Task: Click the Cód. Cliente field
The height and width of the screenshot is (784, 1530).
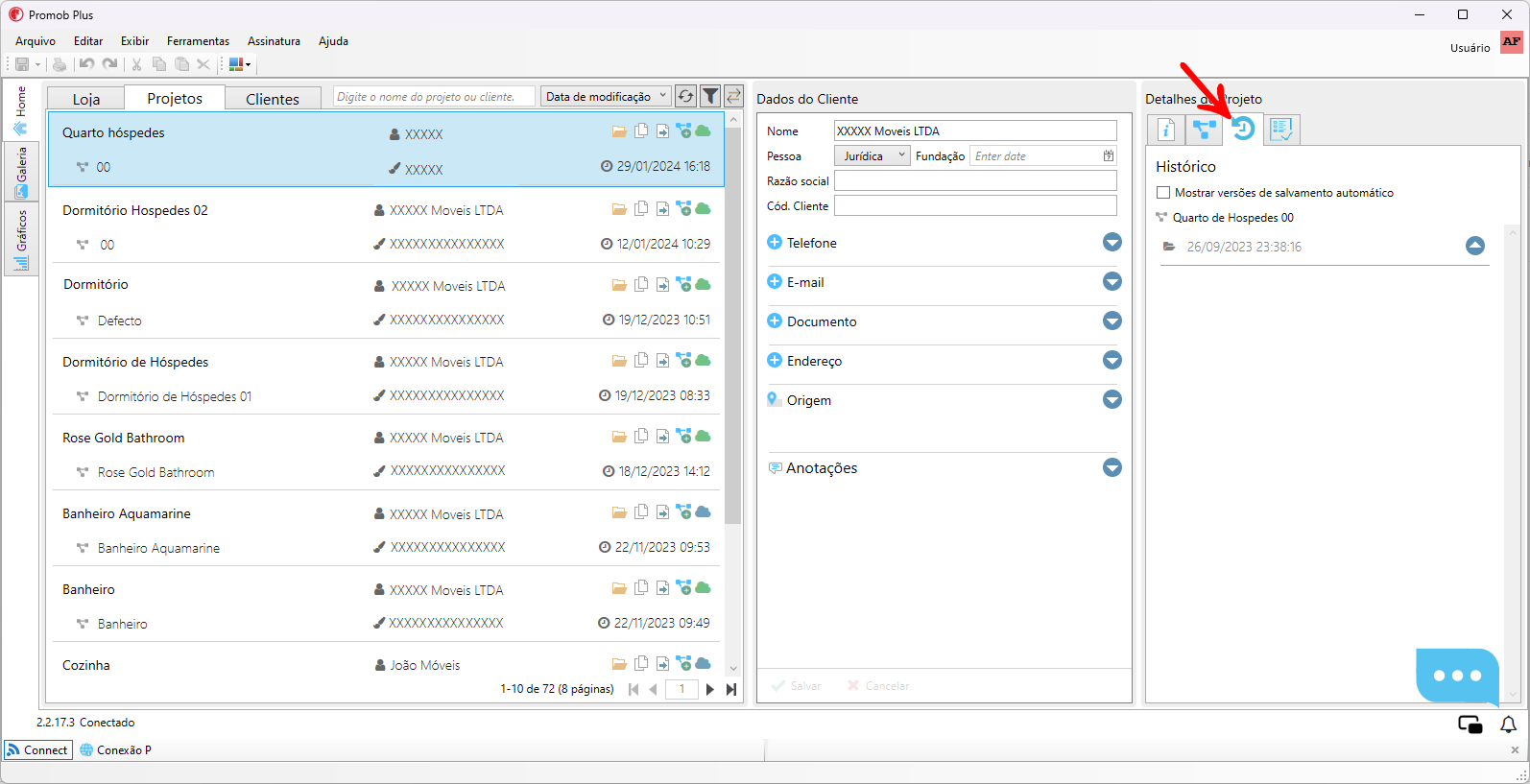Action: tap(975, 205)
